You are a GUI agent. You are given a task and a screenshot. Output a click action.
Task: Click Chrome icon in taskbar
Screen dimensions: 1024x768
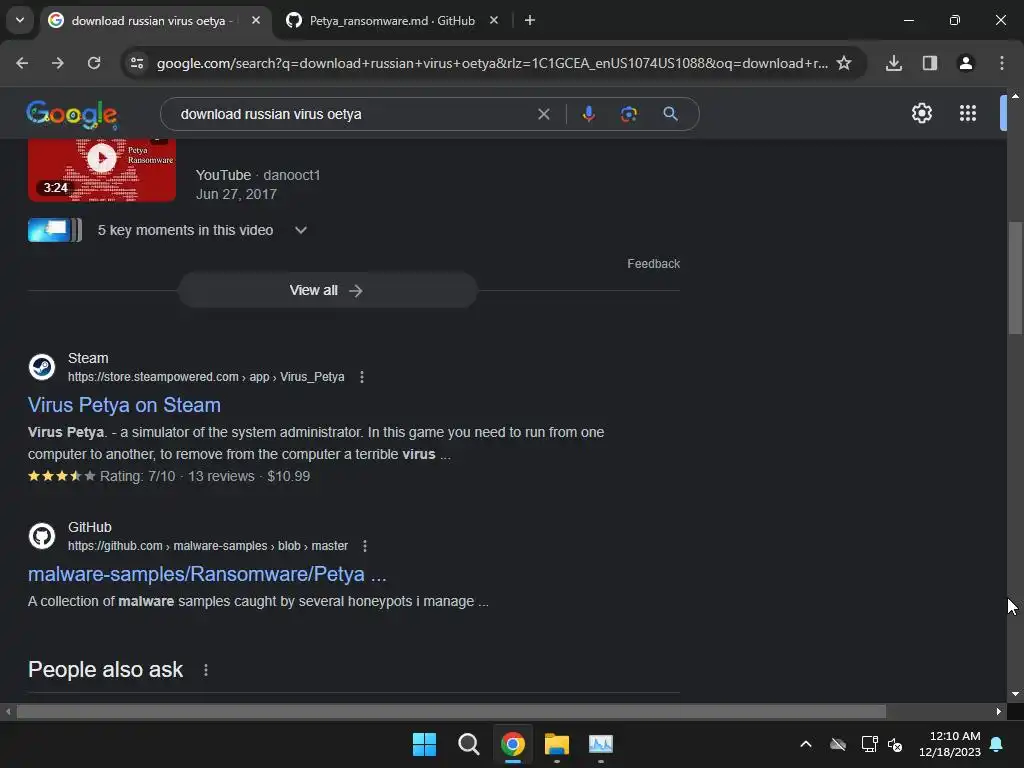513,744
